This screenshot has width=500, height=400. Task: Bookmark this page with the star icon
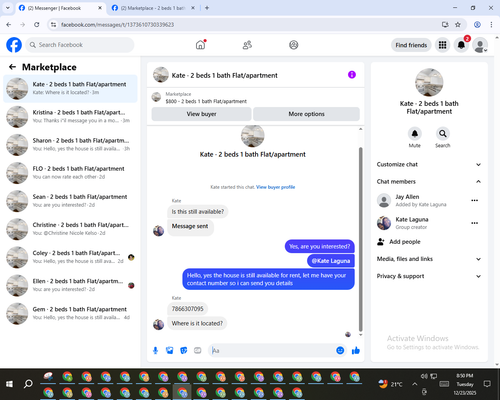pos(458,24)
